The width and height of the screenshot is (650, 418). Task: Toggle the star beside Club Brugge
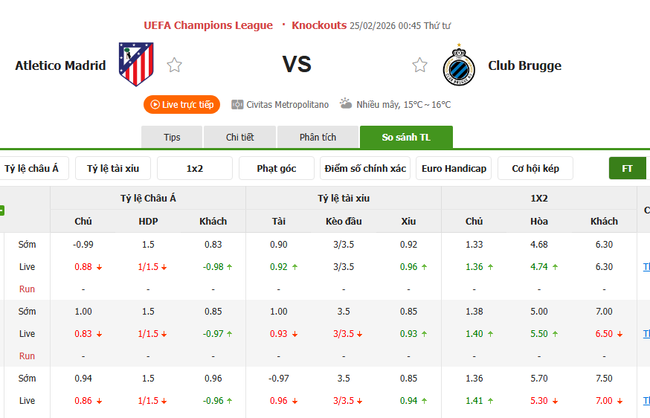click(x=421, y=65)
